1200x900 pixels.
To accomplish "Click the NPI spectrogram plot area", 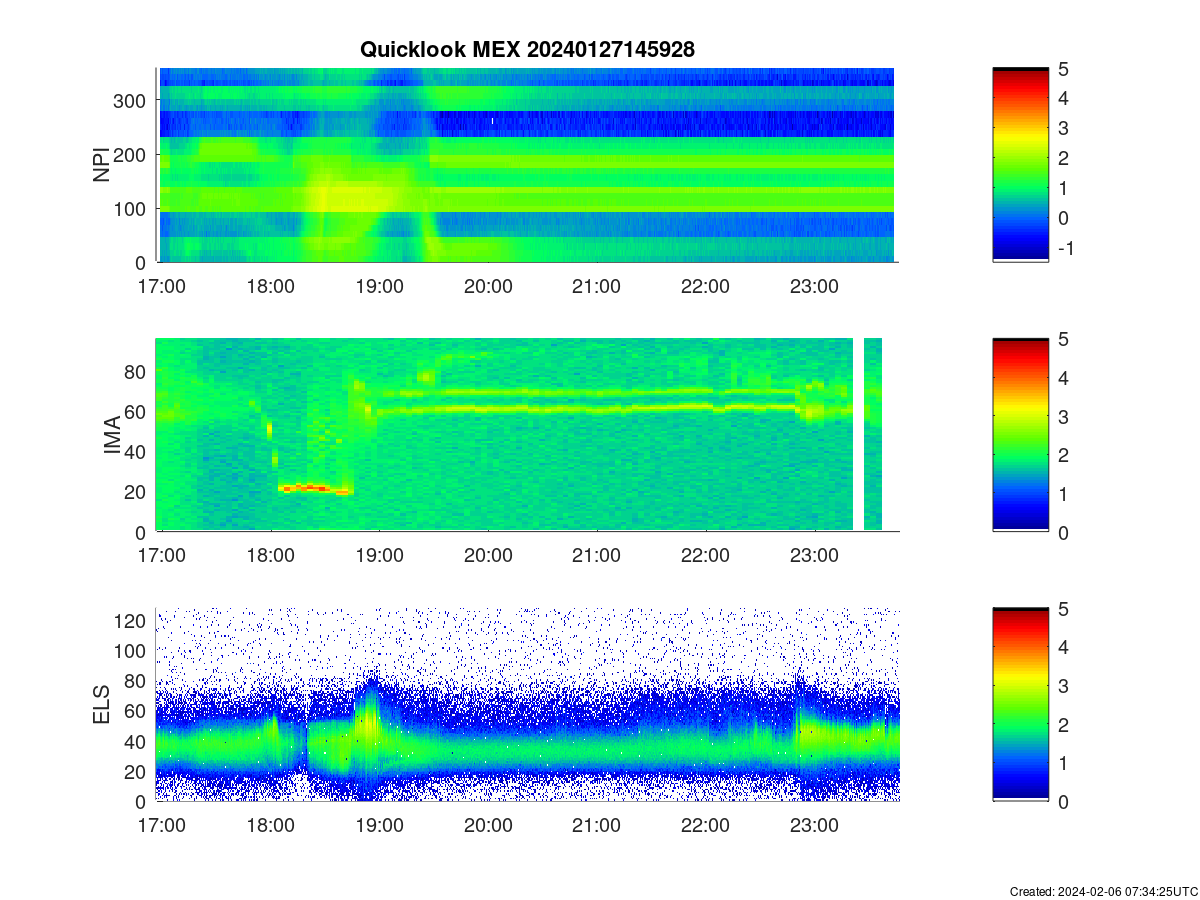I will point(527,165).
